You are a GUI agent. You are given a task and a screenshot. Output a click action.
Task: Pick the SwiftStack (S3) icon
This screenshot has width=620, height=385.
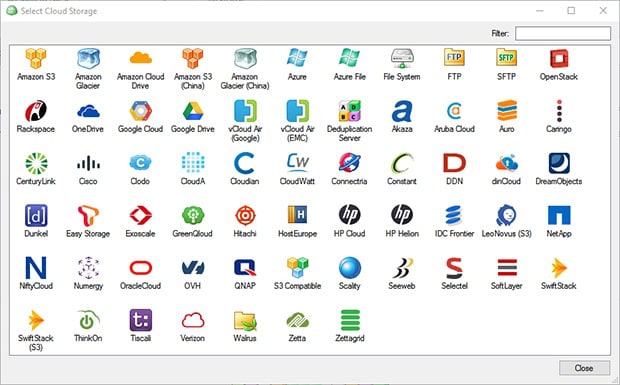coord(36,320)
